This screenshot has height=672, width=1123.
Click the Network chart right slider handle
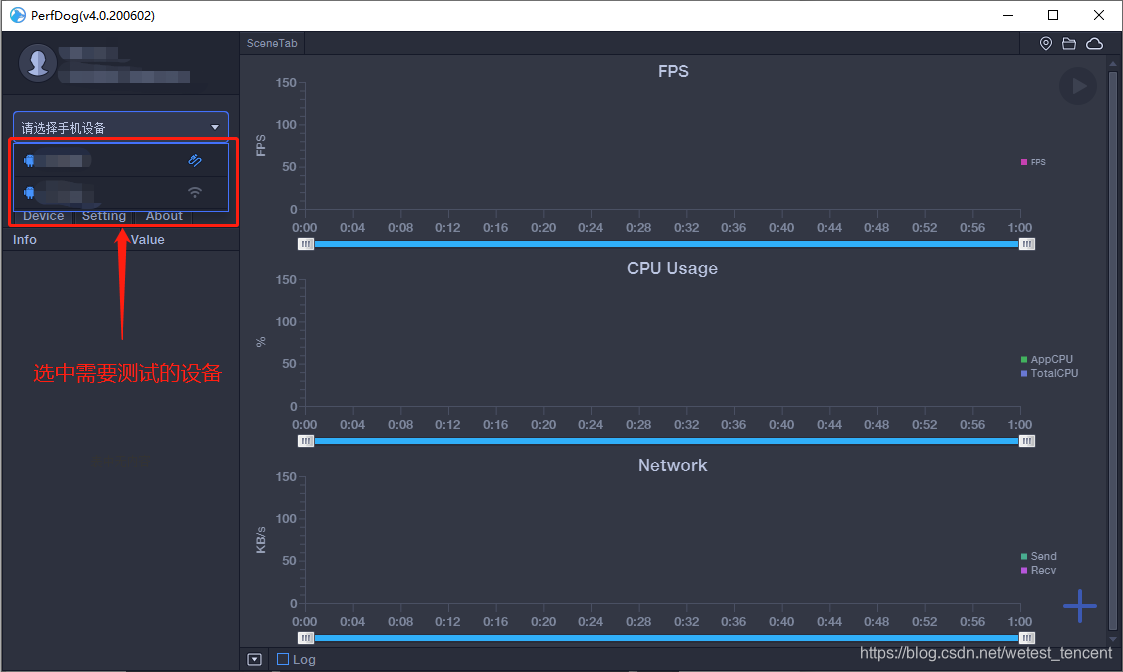[x=1026, y=638]
